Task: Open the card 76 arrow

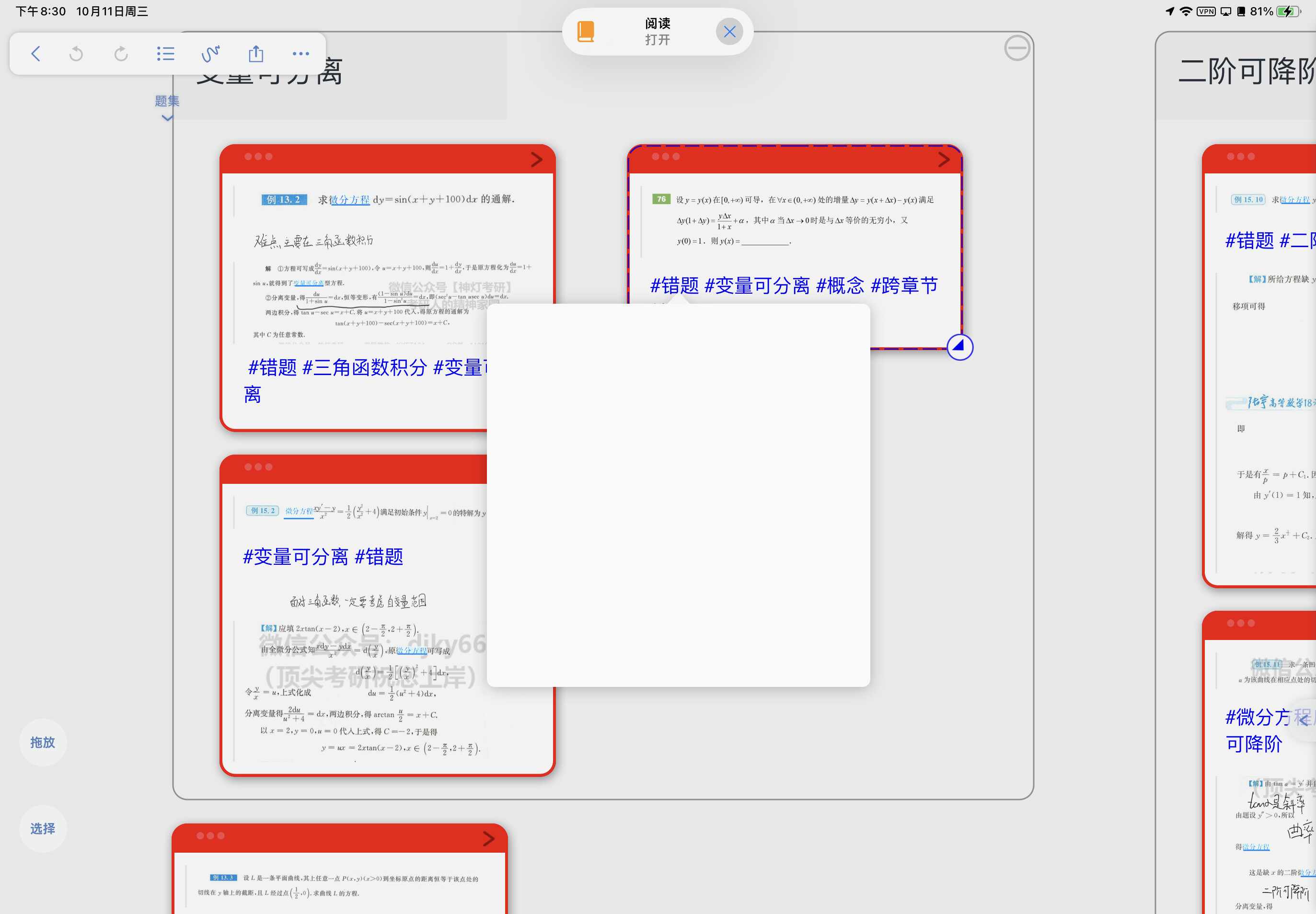Action: (x=944, y=159)
